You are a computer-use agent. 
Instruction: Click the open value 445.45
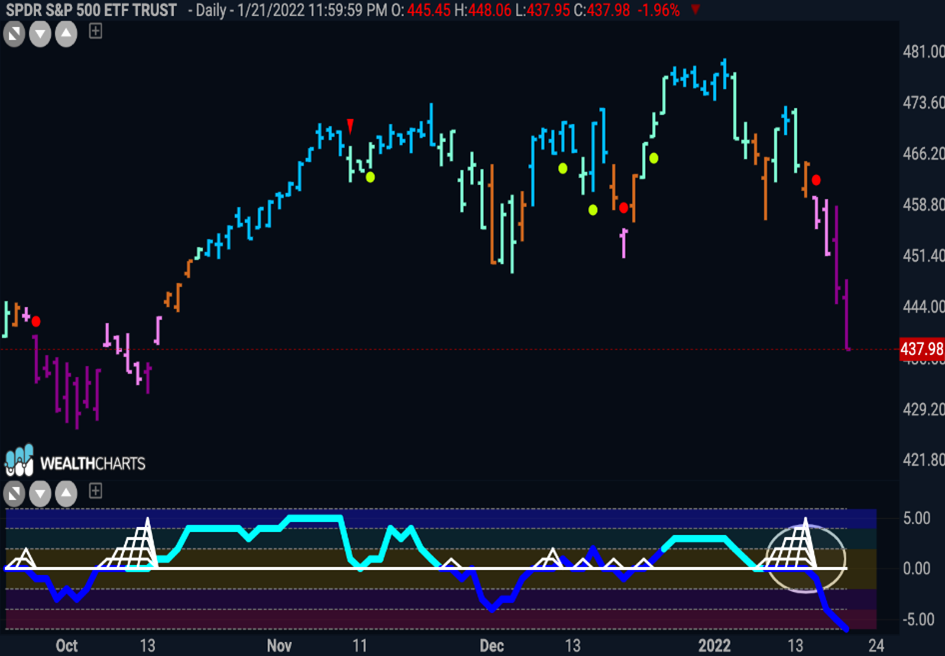pyautogui.click(x=429, y=10)
